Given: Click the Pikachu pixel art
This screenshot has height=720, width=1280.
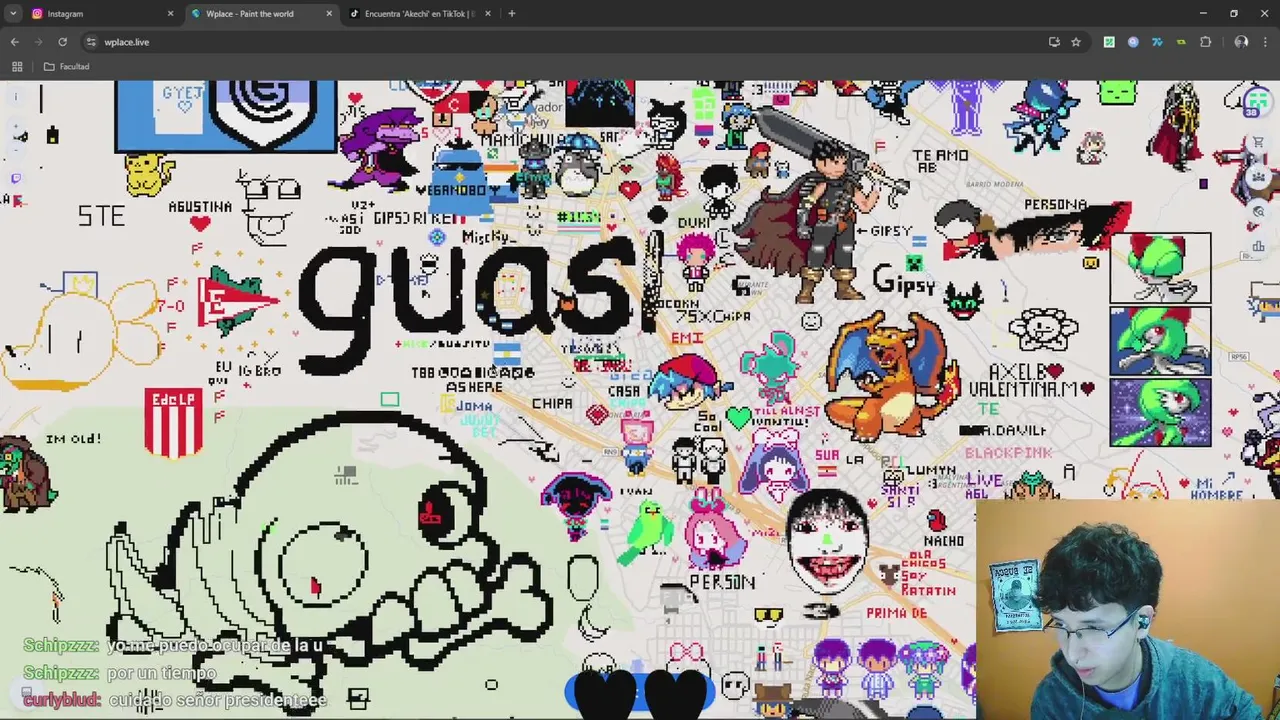Looking at the screenshot, I should click(150, 174).
